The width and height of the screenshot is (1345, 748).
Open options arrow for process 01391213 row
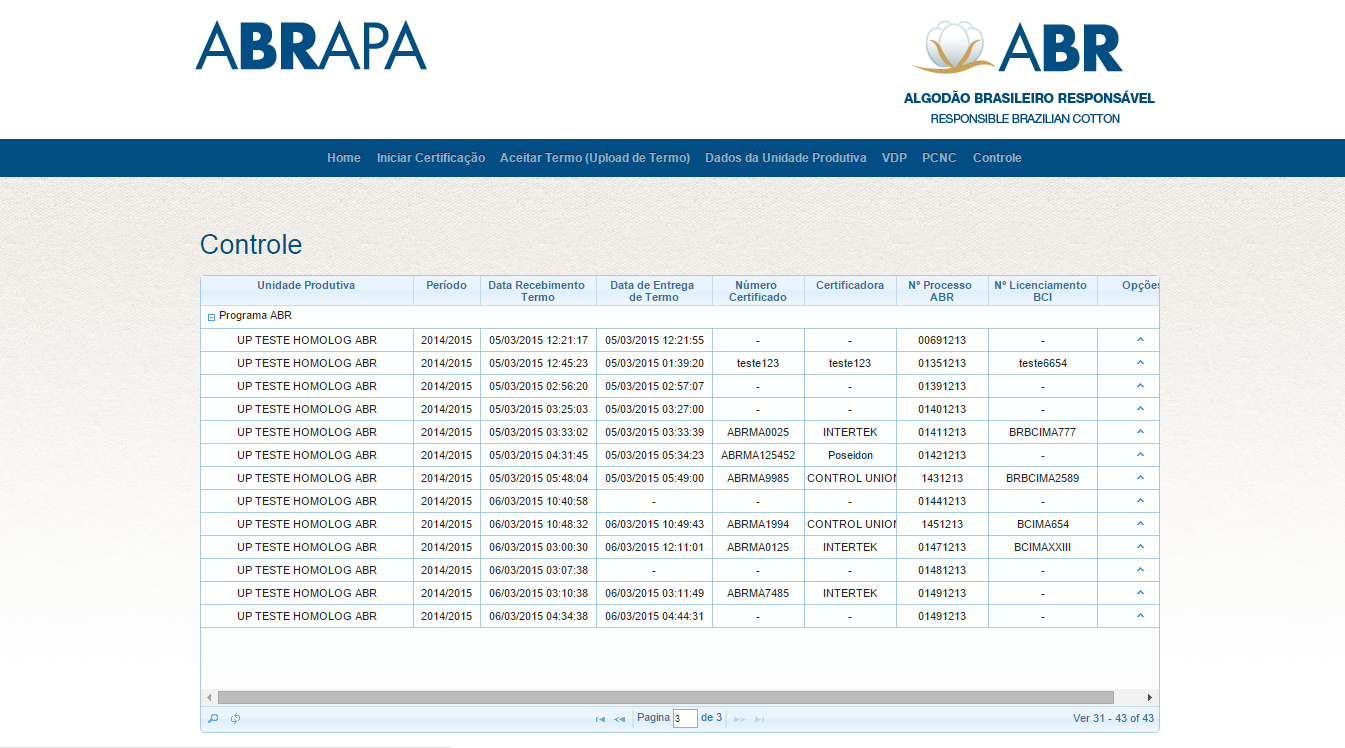[x=1140, y=386]
